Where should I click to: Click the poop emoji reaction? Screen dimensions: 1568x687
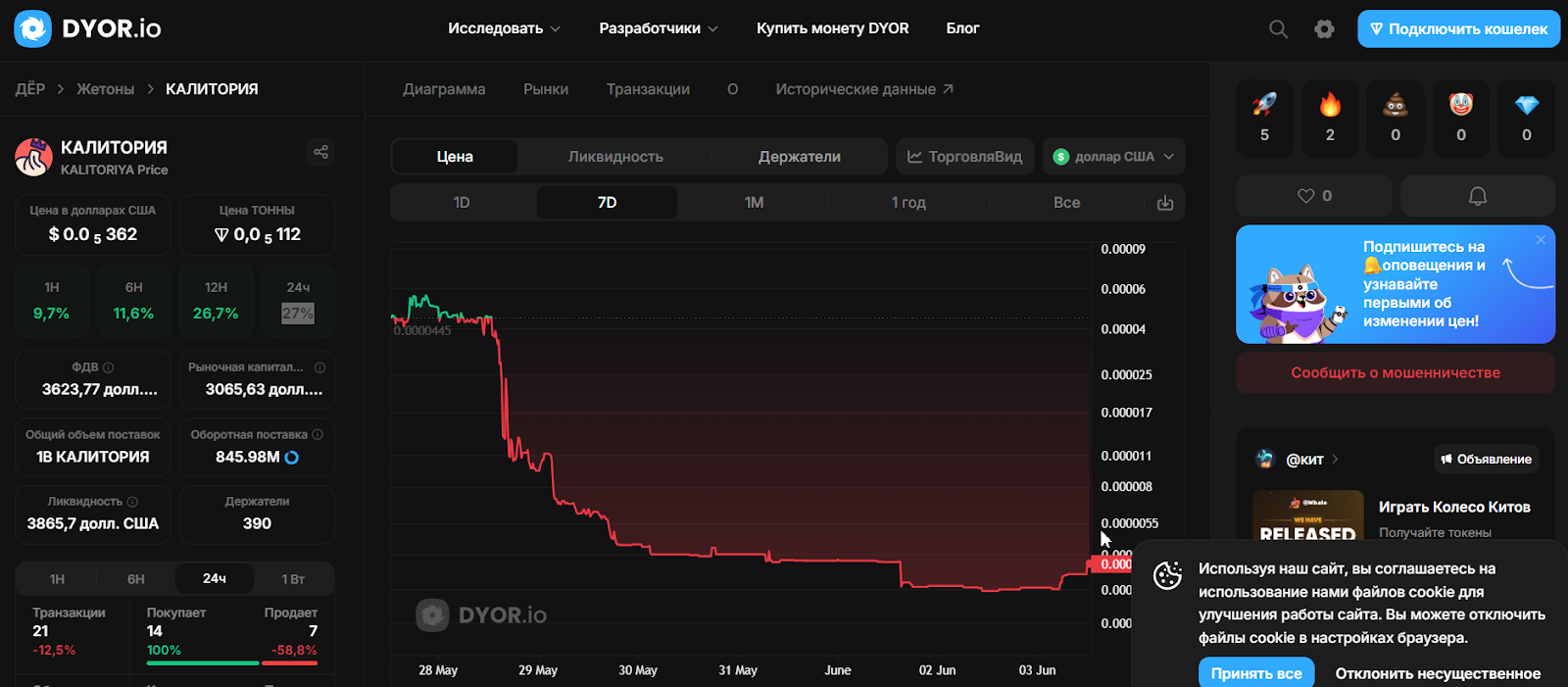(x=1396, y=119)
